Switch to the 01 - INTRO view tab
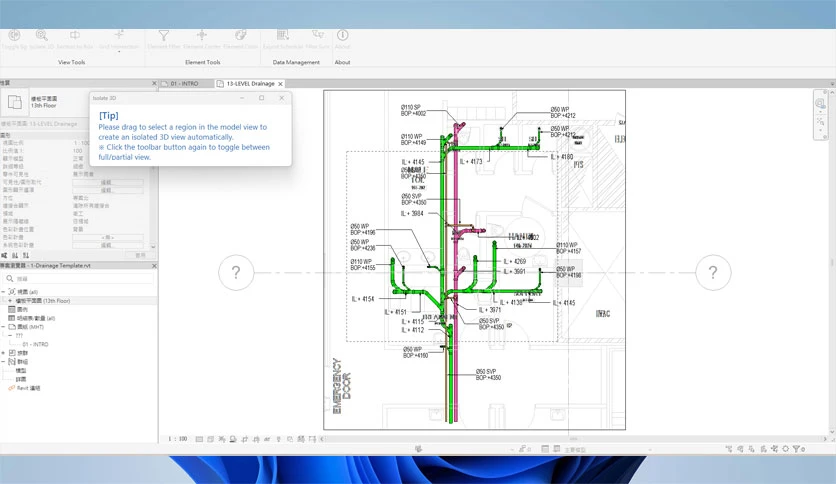Image resolution: width=836 pixels, height=484 pixels. click(x=184, y=84)
